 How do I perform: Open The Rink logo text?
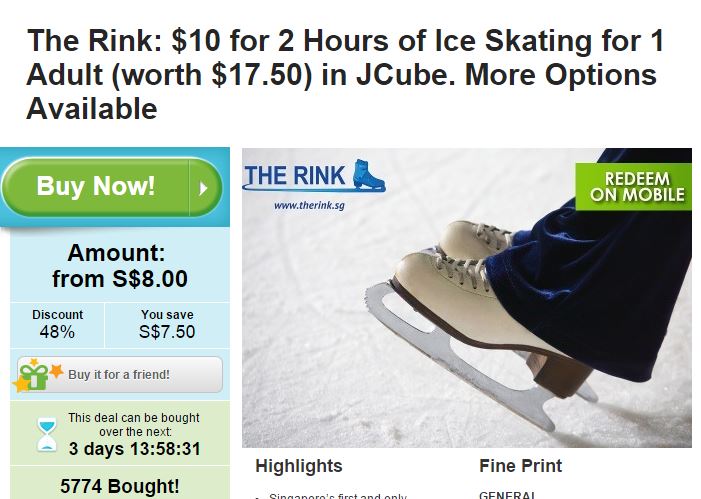coord(295,175)
